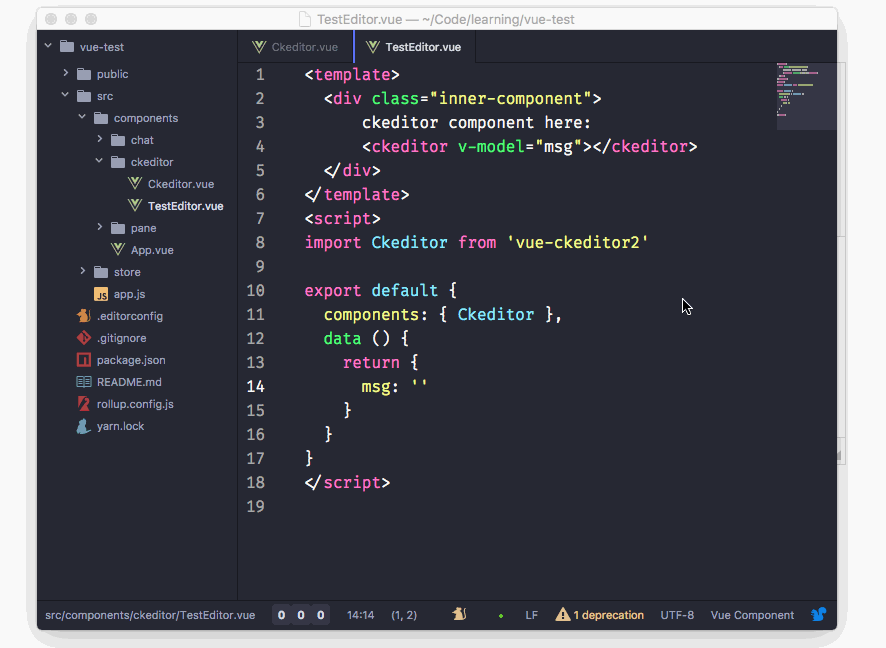886x648 pixels.
Task: Select TestEditor.vue in the file tree
Action: [185, 206]
